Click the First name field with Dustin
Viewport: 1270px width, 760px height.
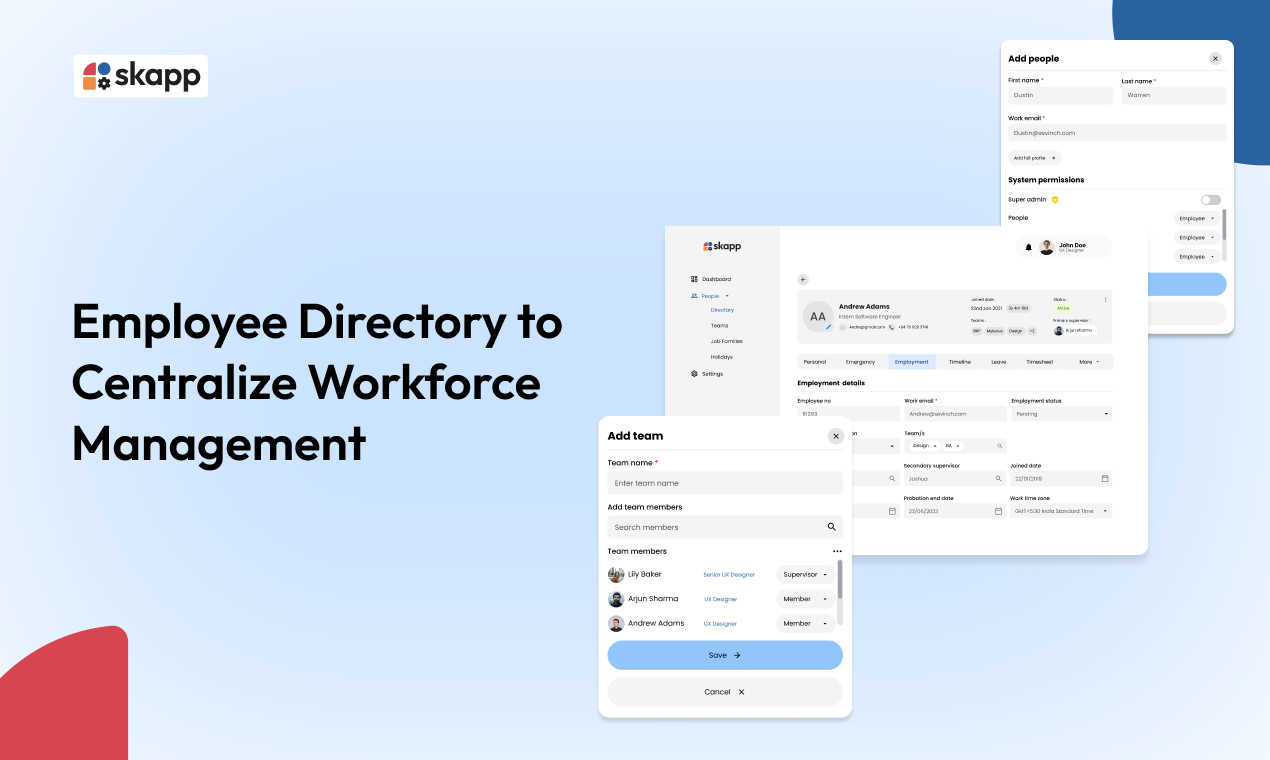point(1060,95)
